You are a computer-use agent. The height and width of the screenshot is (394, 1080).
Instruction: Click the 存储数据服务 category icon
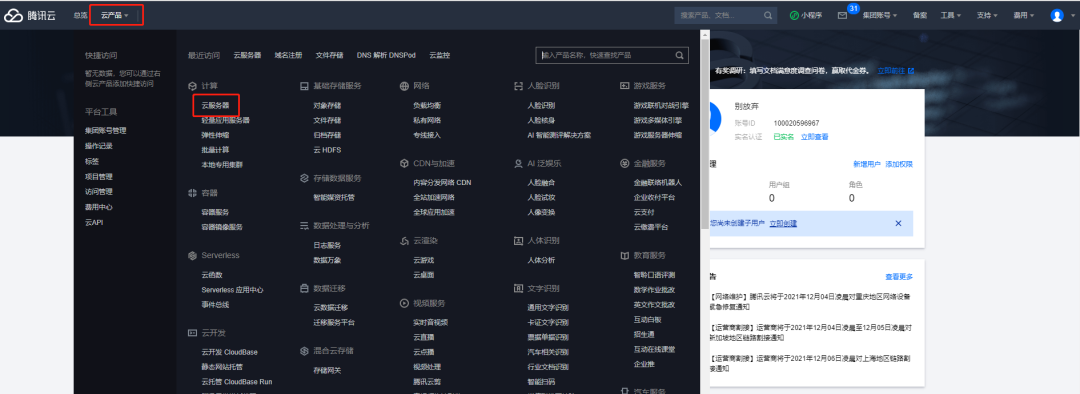point(304,178)
